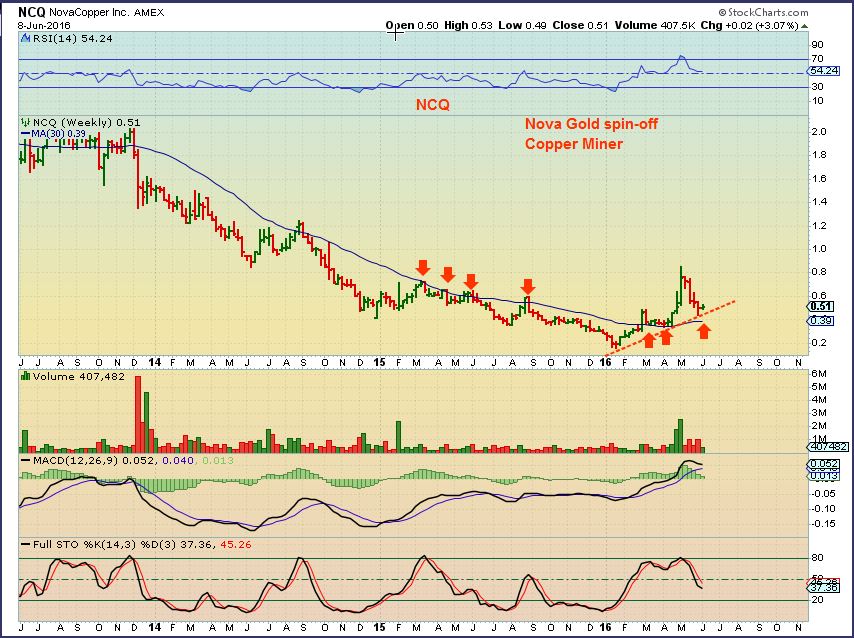854x638 pixels.
Task: Click the tall red volume spike bar
Action: point(138,414)
